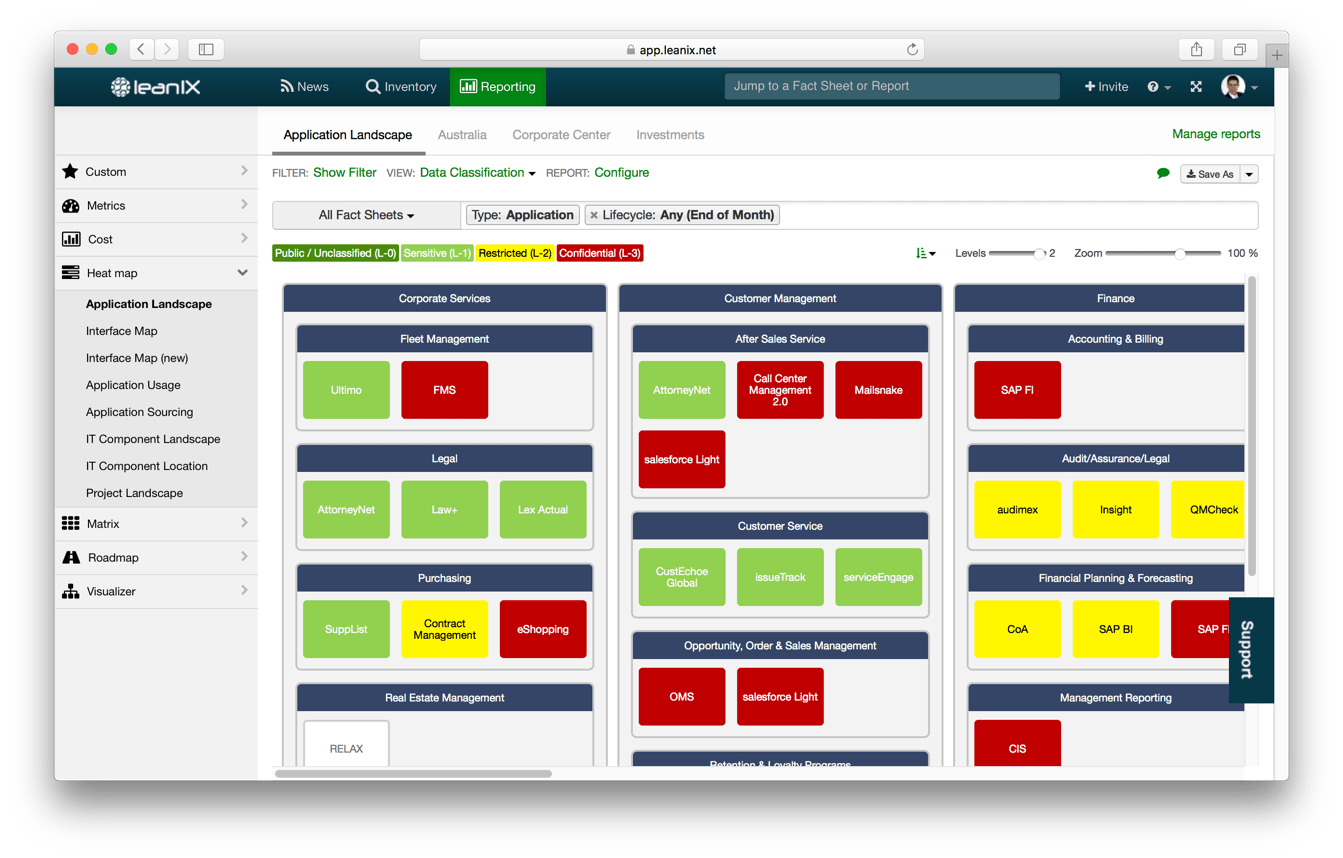1343x858 pixels.
Task: Click the Custom star icon in sidebar
Action: click(70, 172)
